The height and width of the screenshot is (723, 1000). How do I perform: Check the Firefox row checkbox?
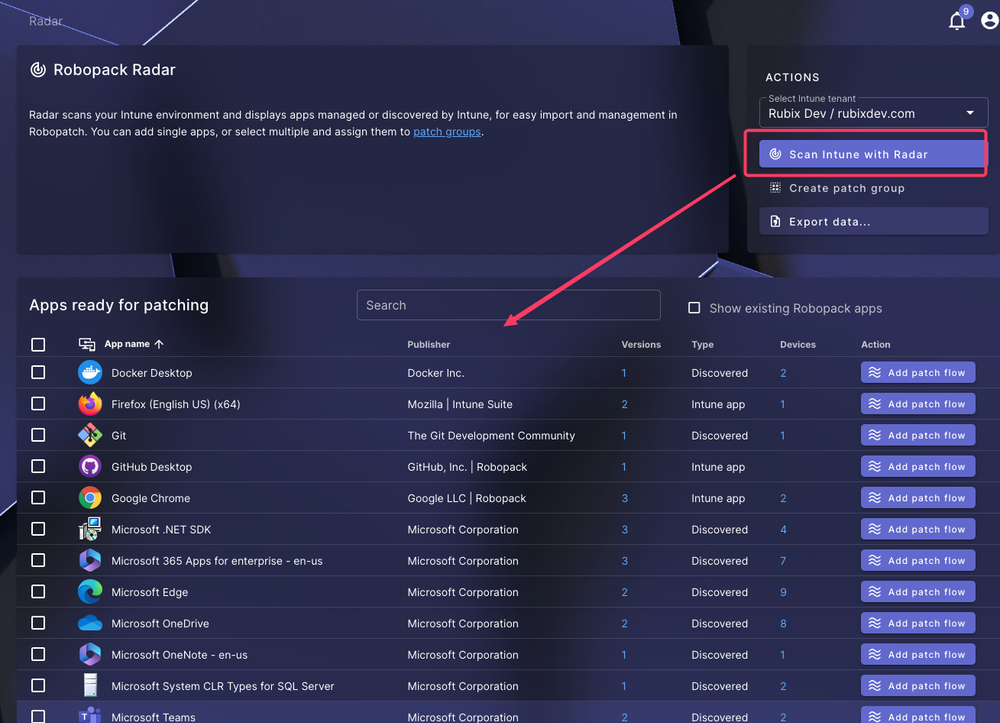click(38, 404)
